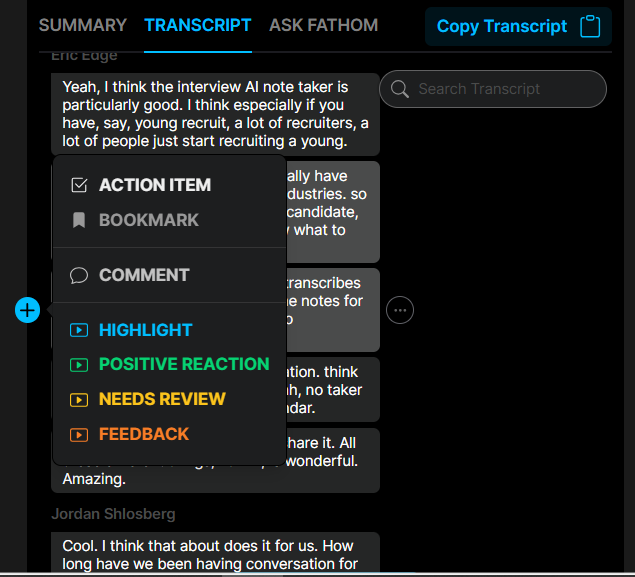Open the three-dots more options button
635x577 pixels.
[400, 310]
